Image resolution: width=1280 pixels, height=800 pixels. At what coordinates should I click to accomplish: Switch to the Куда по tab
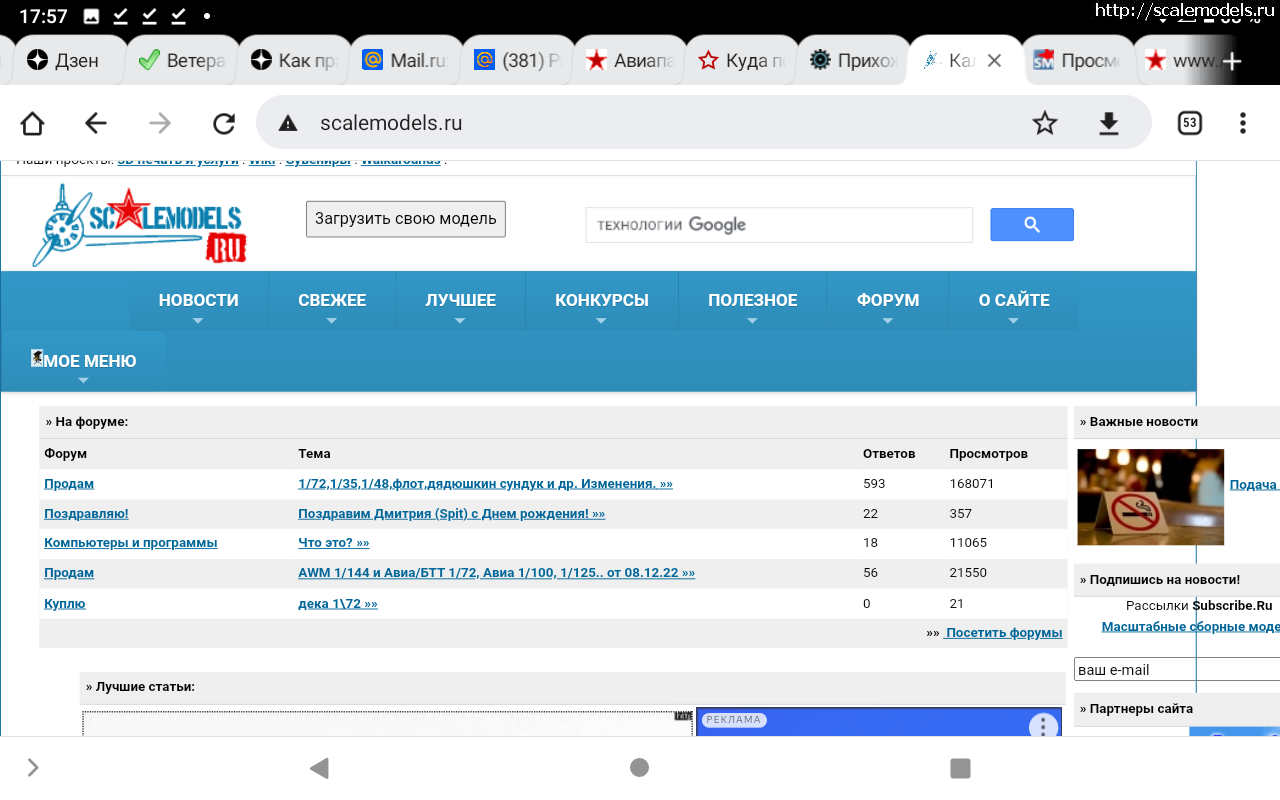pyautogui.click(x=742, y=61)
